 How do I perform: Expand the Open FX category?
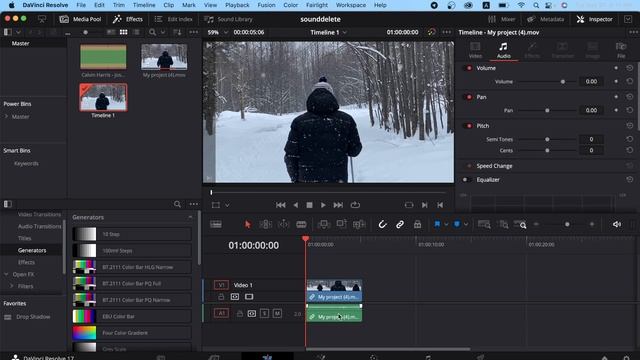[x=6, y=274]
